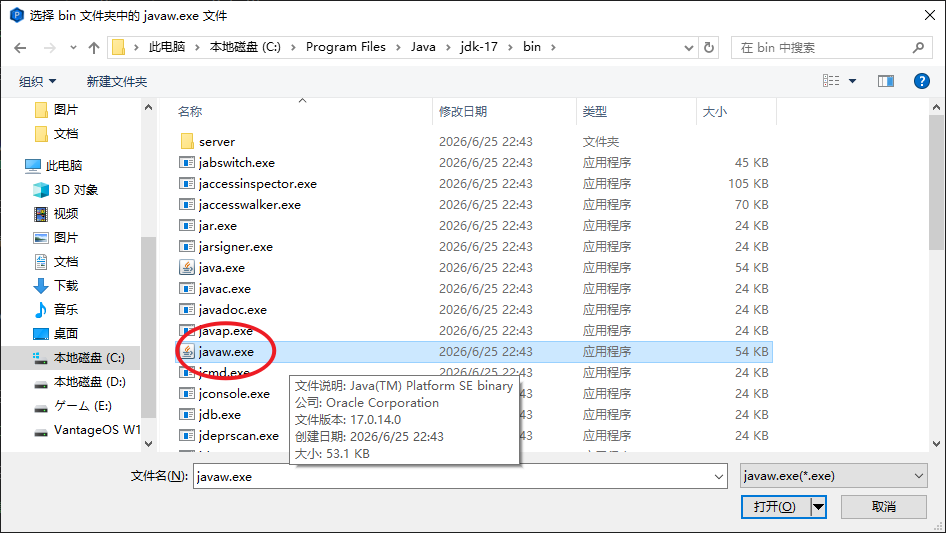Toggle the preview pane
This screenshot has height=533, width=946.
[x=886, y=81]
